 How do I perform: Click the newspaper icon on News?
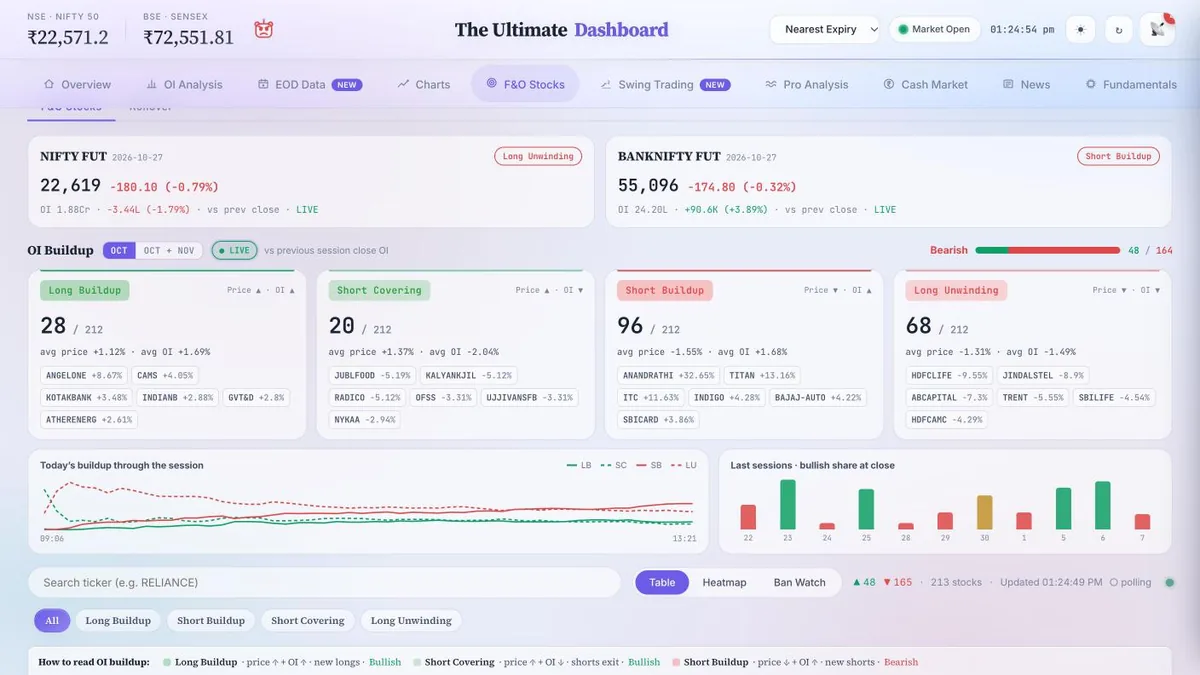[1008, 85]
